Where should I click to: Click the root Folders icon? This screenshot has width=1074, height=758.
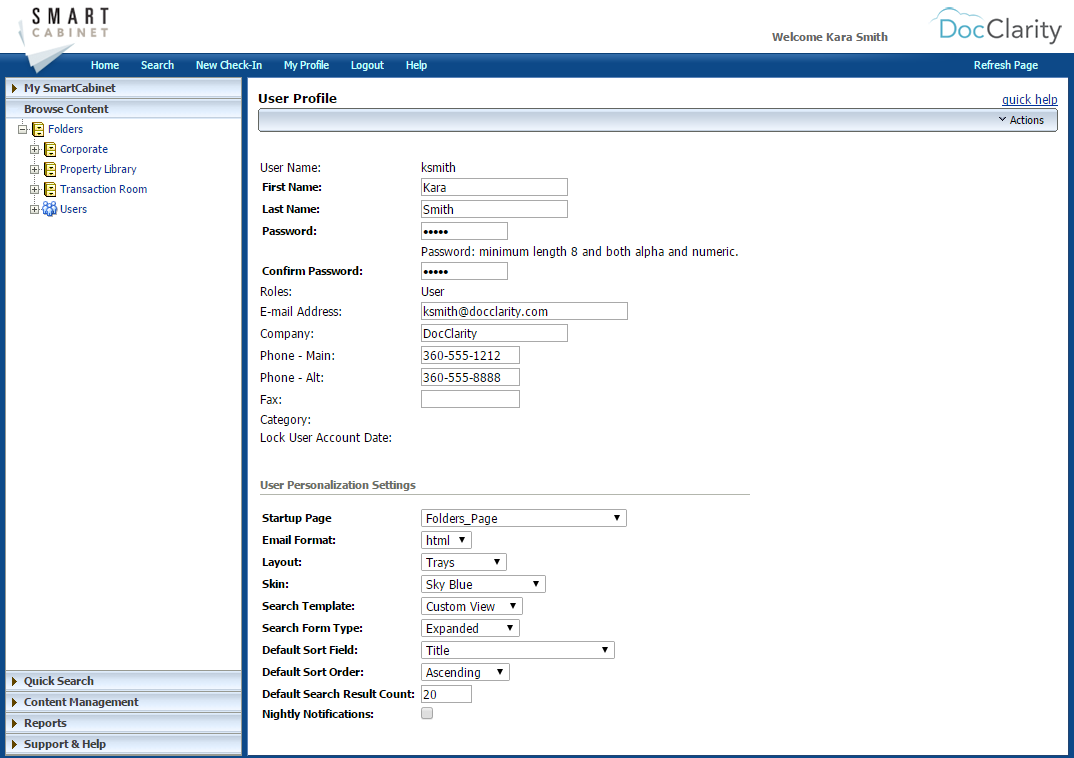[38, 128]
